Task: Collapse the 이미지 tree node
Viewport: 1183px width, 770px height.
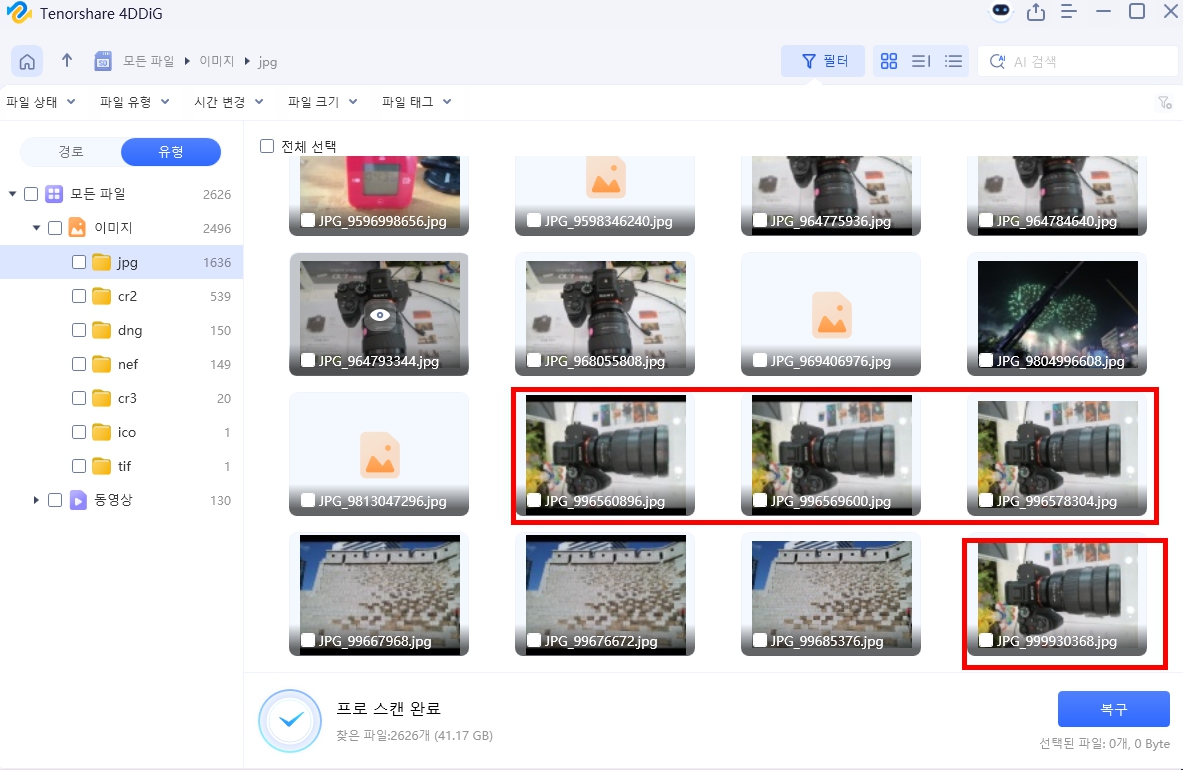Action: [36, 228]
